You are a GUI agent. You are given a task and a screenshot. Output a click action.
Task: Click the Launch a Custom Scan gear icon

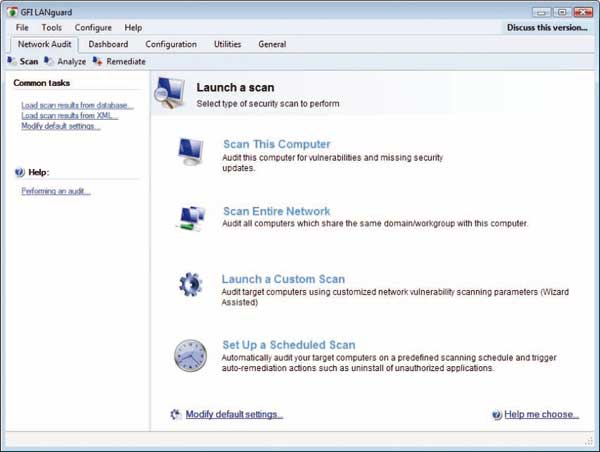tap(190, 284)
